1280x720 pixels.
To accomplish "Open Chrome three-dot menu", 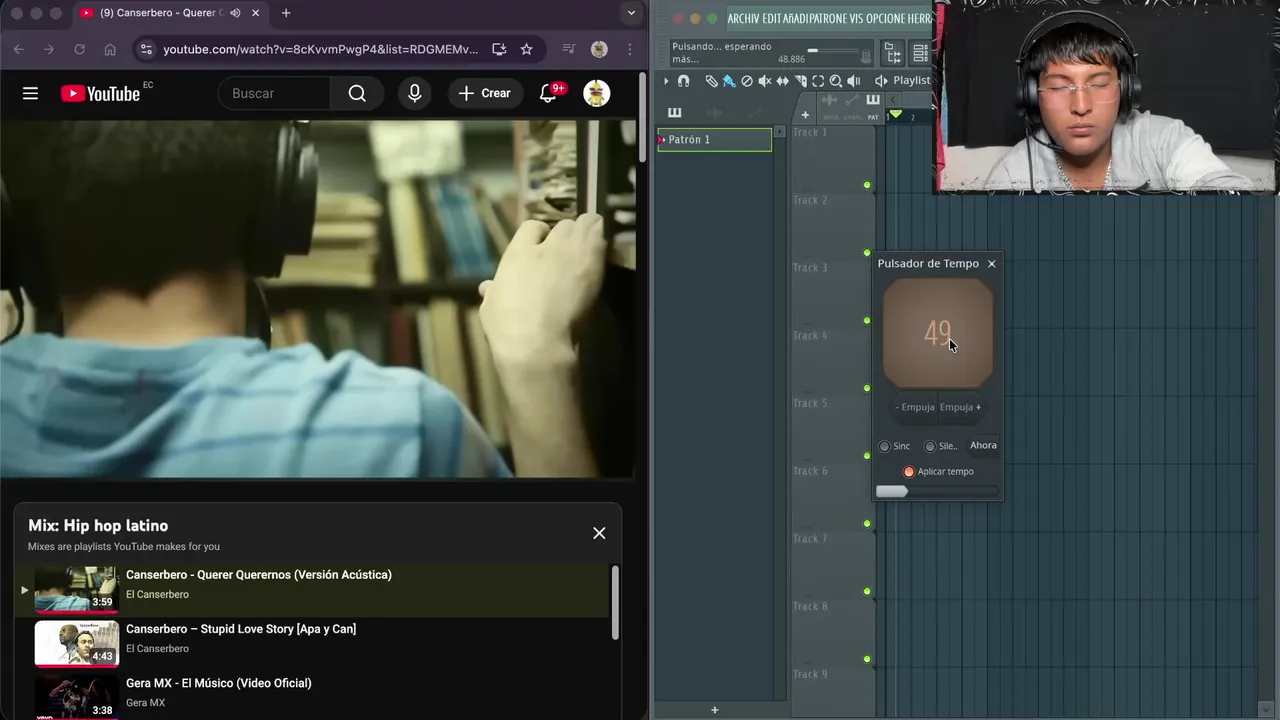I will click(629, 49).
